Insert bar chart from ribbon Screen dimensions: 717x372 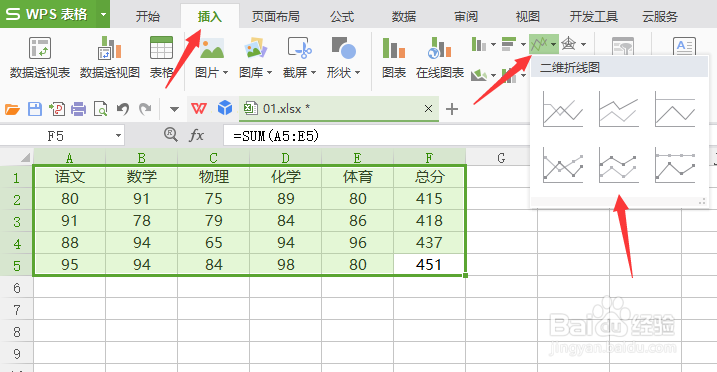508,44
